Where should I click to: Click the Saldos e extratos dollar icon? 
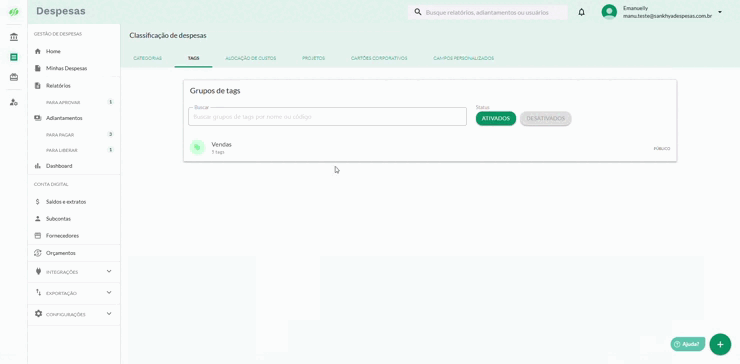click(x=38, y=202)
